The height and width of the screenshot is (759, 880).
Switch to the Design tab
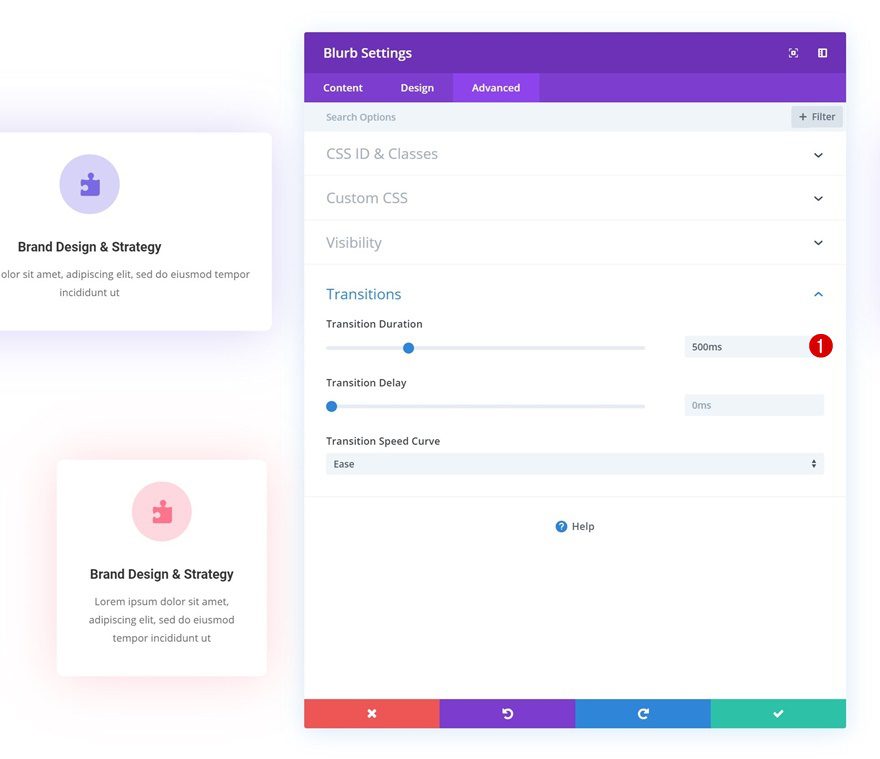click(x=417, y=88)
